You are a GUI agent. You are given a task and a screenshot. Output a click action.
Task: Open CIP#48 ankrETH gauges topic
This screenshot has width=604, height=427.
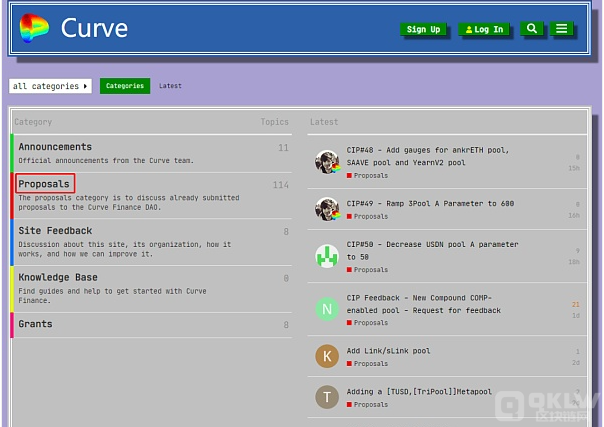pos(428,156)
